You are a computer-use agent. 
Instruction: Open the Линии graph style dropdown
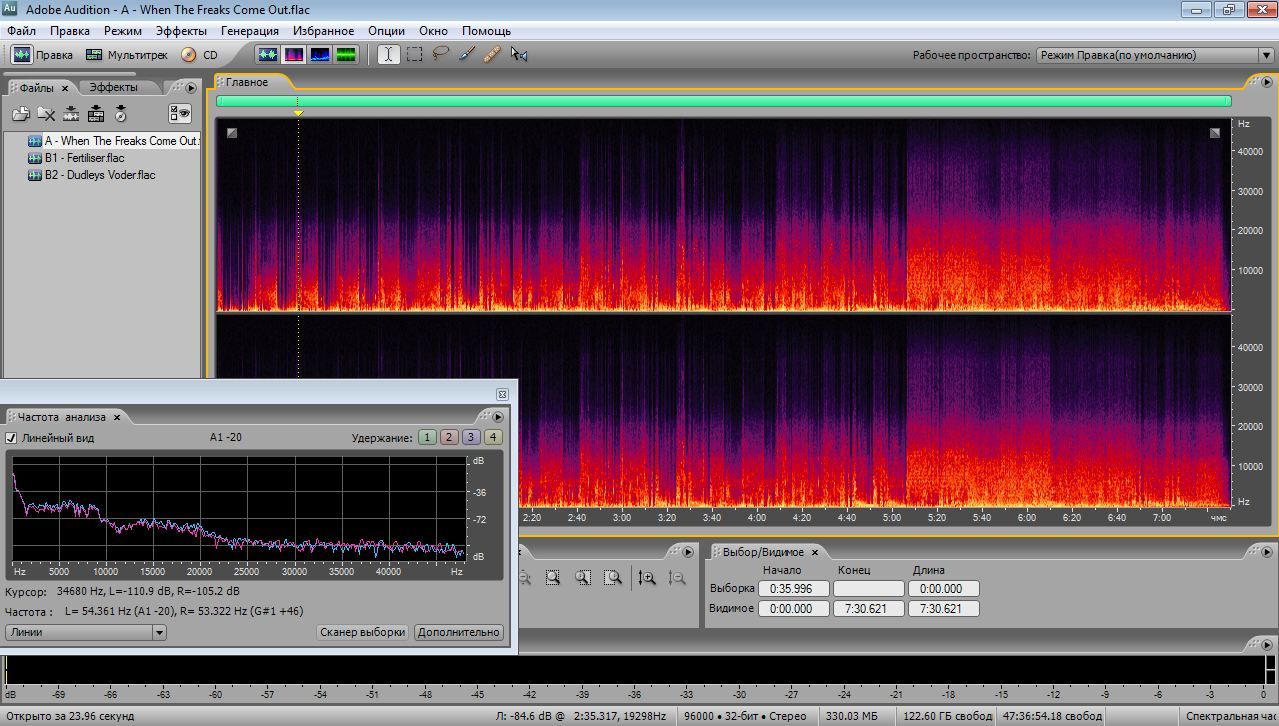point(86,632)
